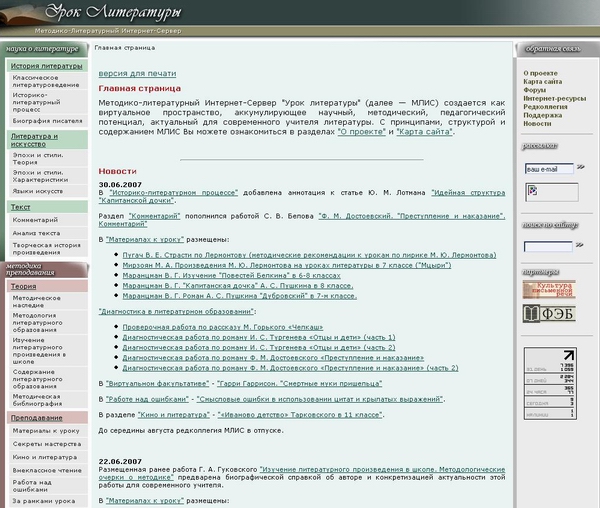Viewport: 600px width, 508px height.
Task: Open the Культура письменной речи banner
Action: [549, 289]
